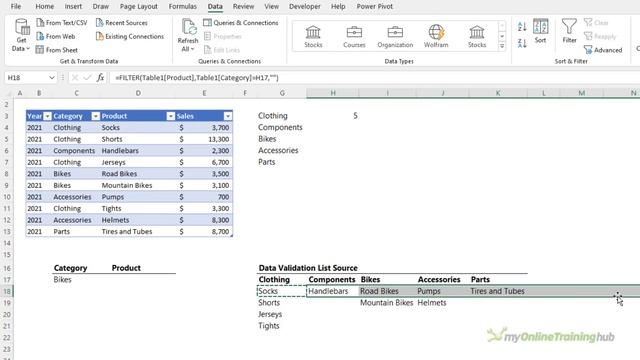This screenshot has height=360, width=640.
Task: Select the Accessories header in row 17
Action: point(442,280)
